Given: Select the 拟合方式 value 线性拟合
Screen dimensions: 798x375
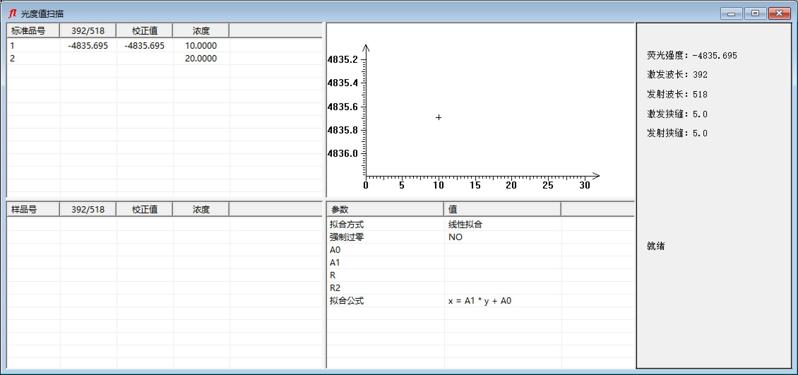Looking at the screenshot, I should [465, 224].
